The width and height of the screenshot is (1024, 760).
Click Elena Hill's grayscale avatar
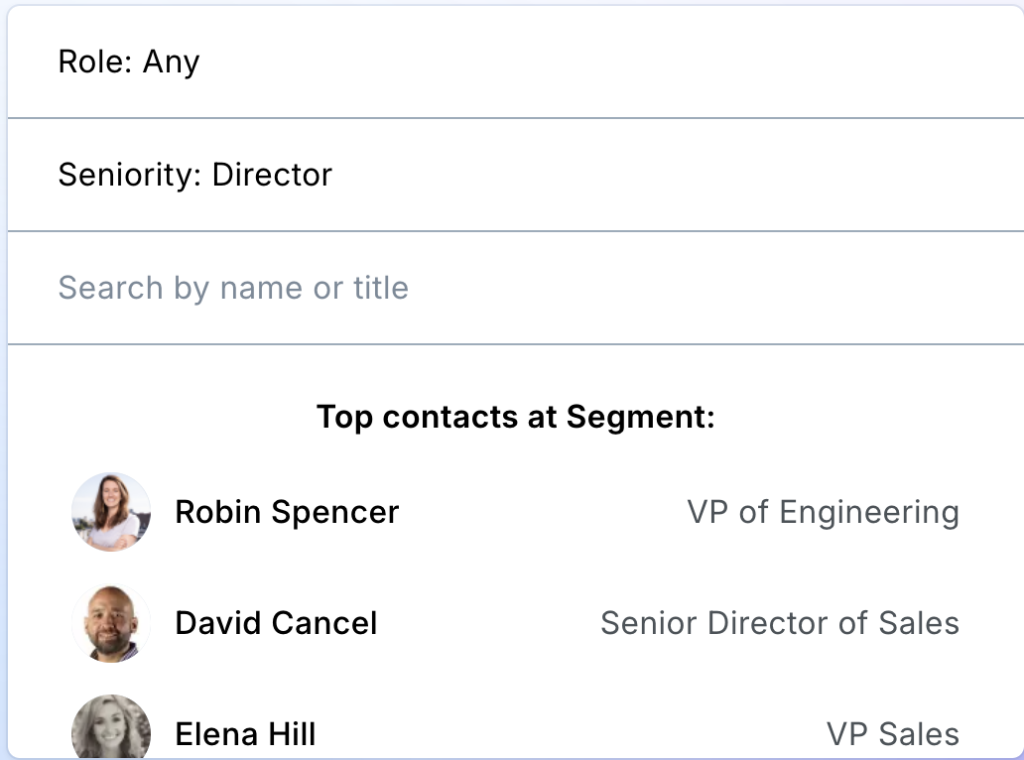[111, 730]
